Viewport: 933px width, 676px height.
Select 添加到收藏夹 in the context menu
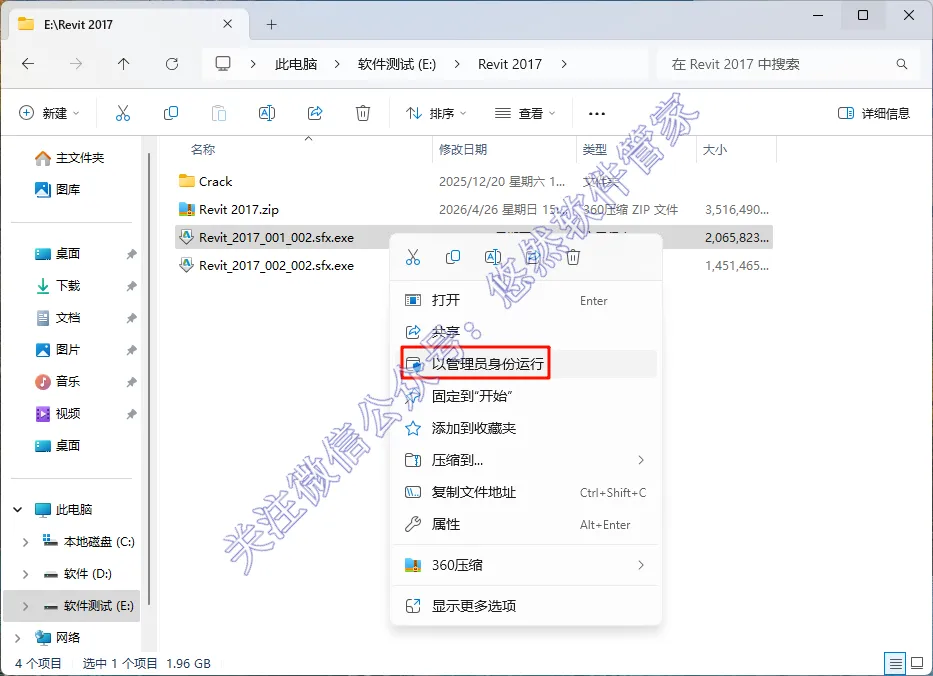(x=525, y=428)
